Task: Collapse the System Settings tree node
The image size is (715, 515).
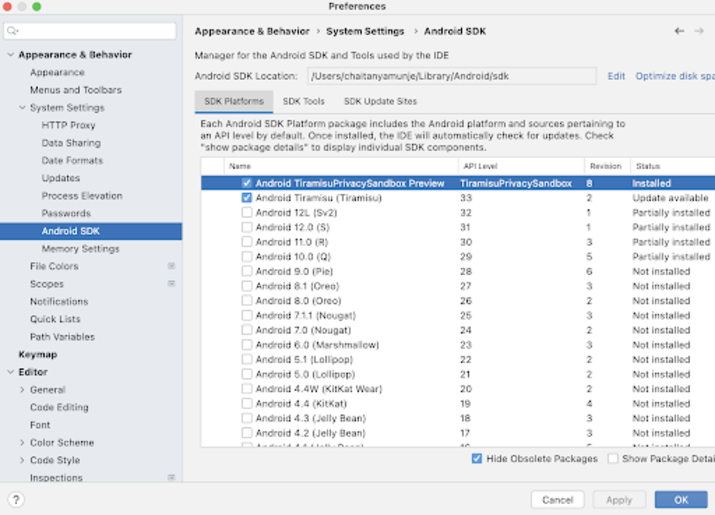Action: tap(23, 108)
